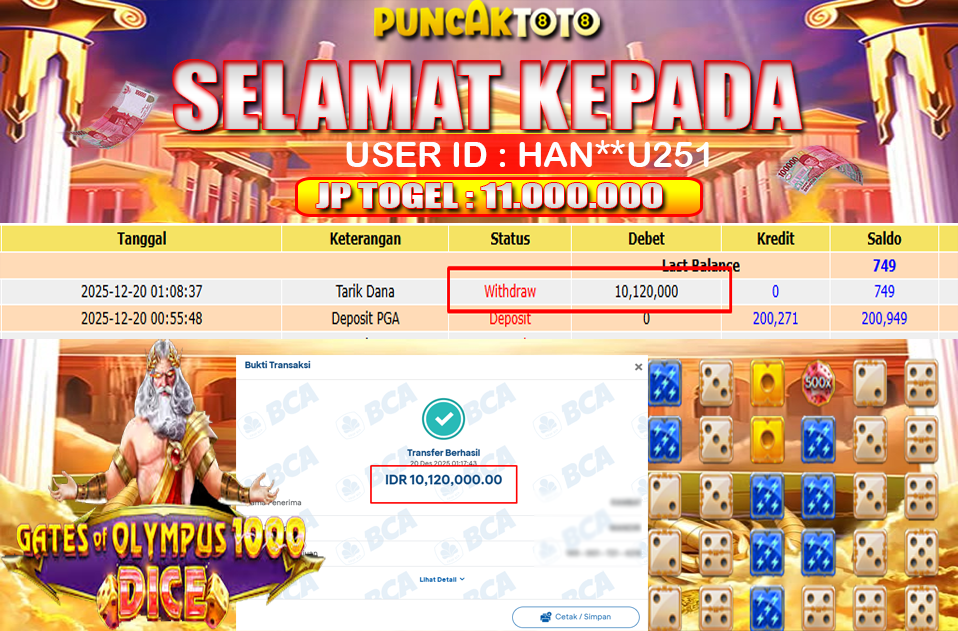Click the IDR 10,120,000.00 amount

tap(444, 480)
